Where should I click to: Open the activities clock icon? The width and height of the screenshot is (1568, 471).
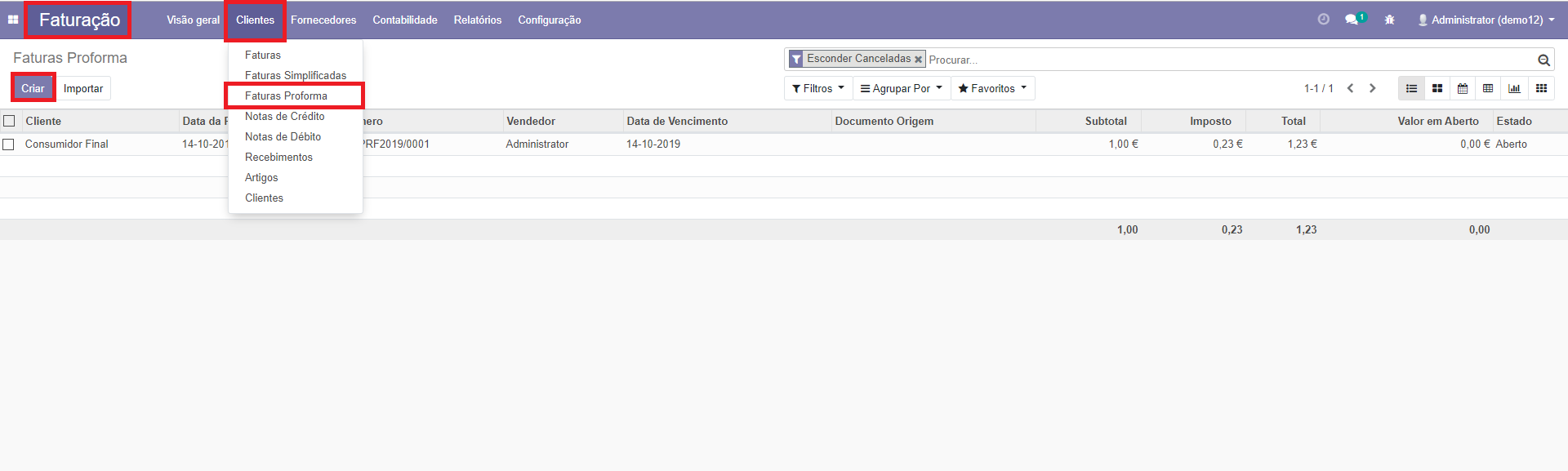pos(1323,20)
